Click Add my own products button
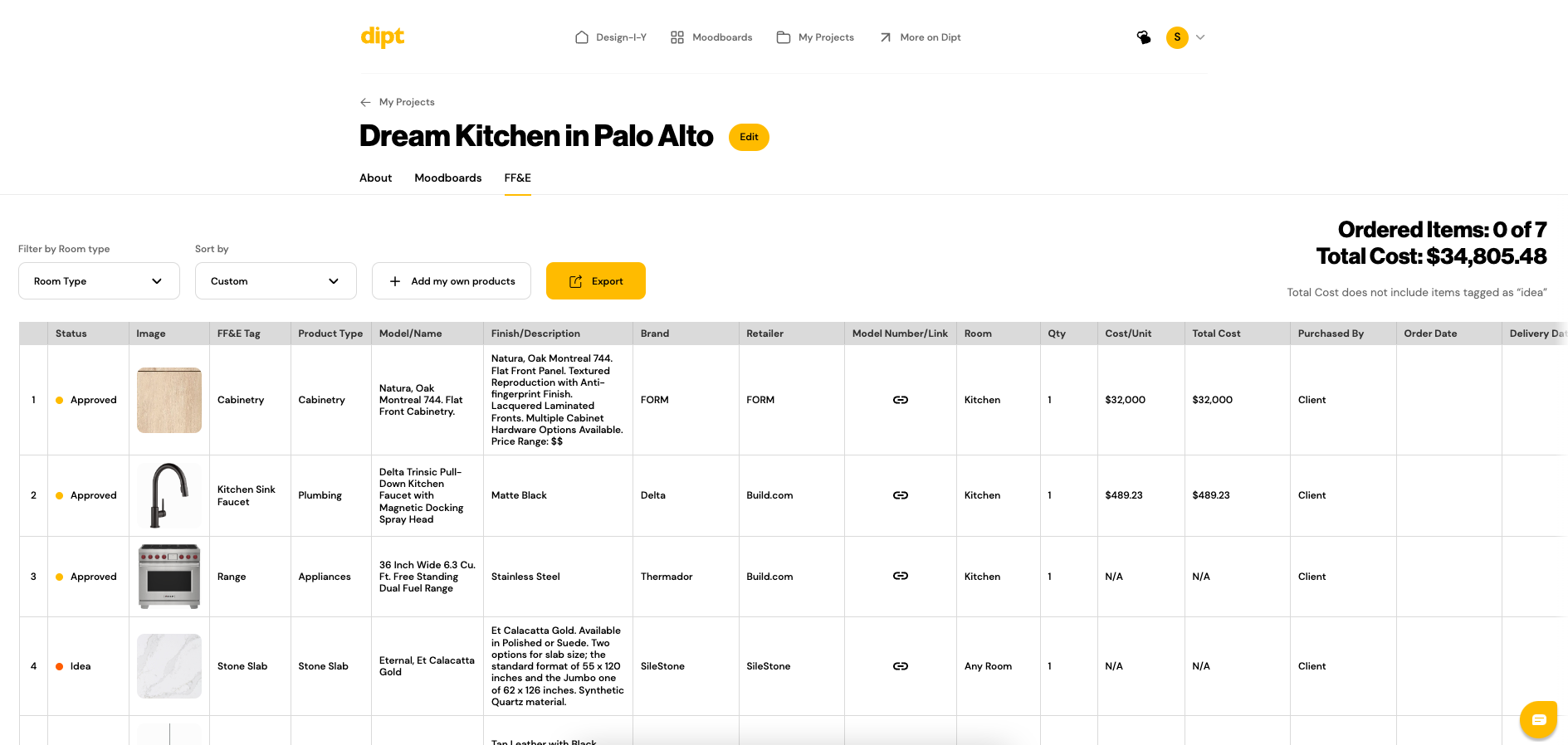The image size is (1568, 745). point(452,281)
